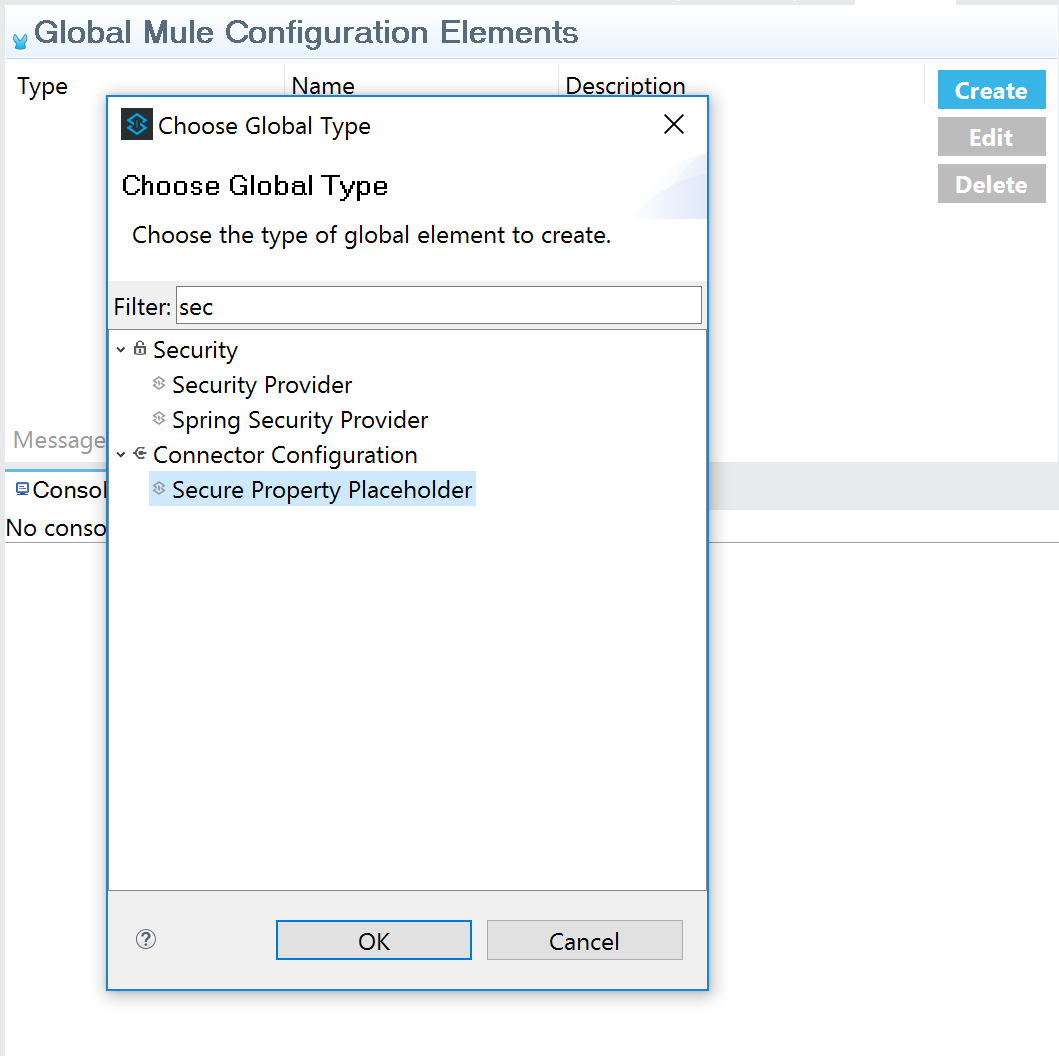The width and height of the screenshot is (1059, 1056).
Task: Select Security Provider in the list
Action: pos(262,385)
